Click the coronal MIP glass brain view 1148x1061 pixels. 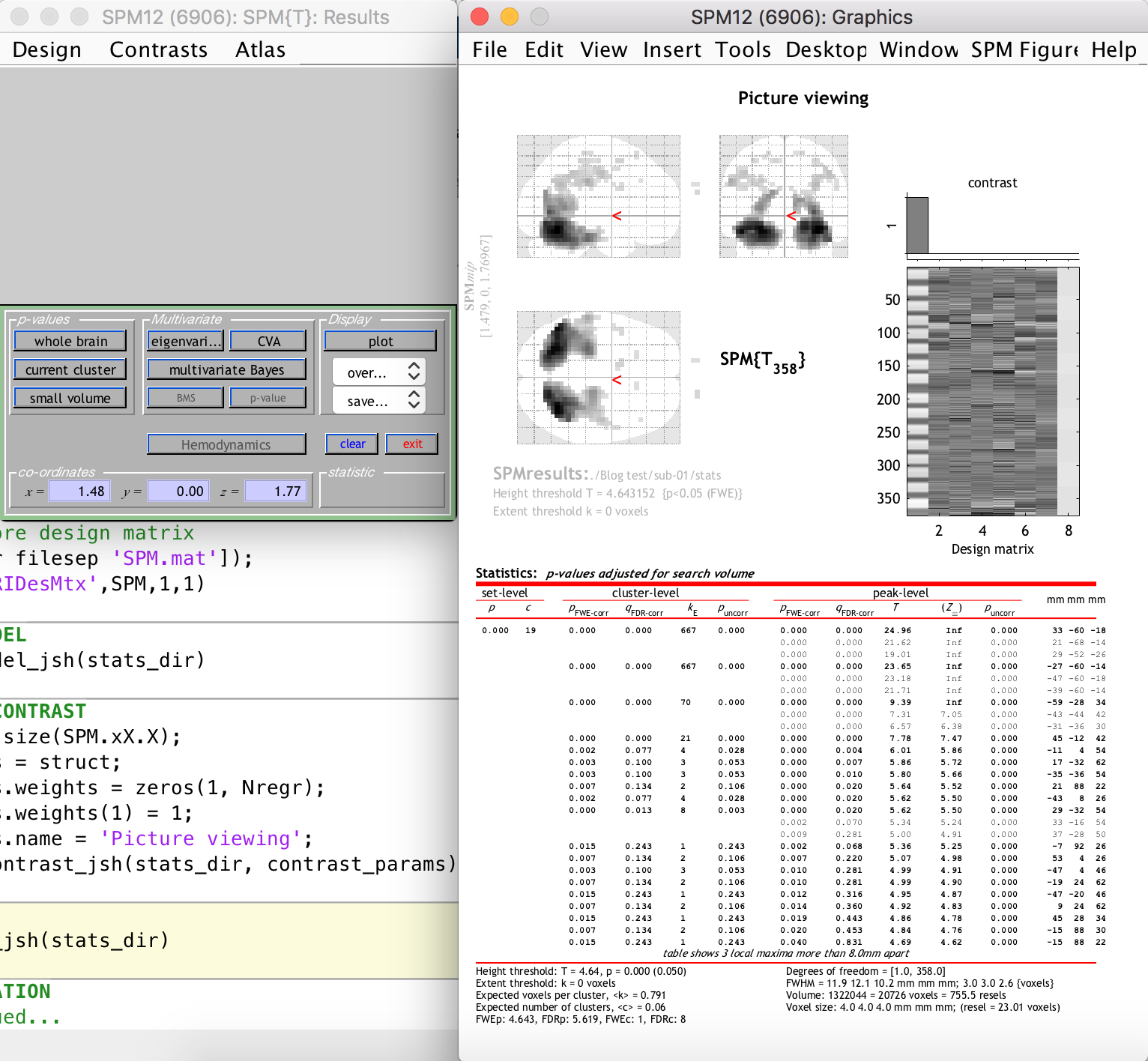[x=784, y=196]
